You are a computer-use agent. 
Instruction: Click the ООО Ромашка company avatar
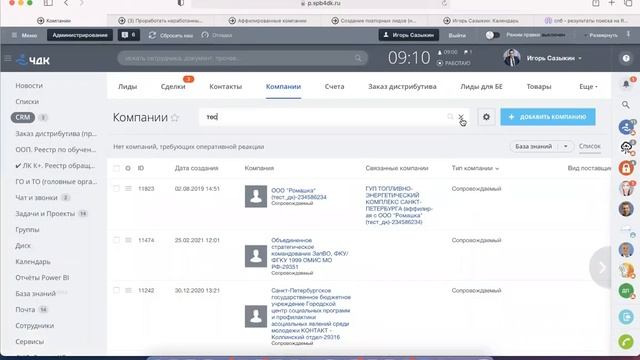(x=256, y=196)
